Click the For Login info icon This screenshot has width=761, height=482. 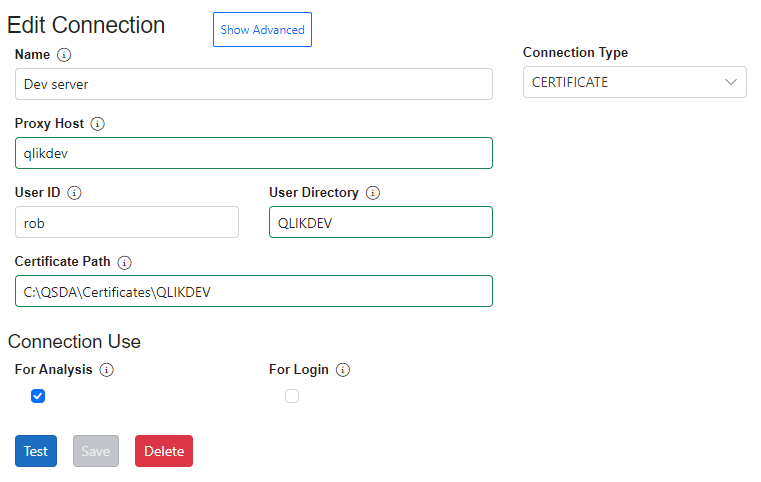(343, 370)
